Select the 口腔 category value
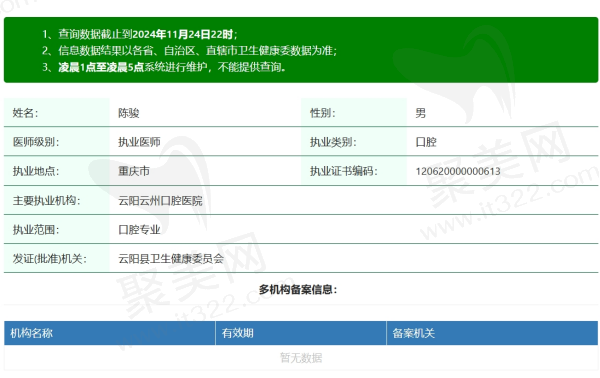 (426, 142)
